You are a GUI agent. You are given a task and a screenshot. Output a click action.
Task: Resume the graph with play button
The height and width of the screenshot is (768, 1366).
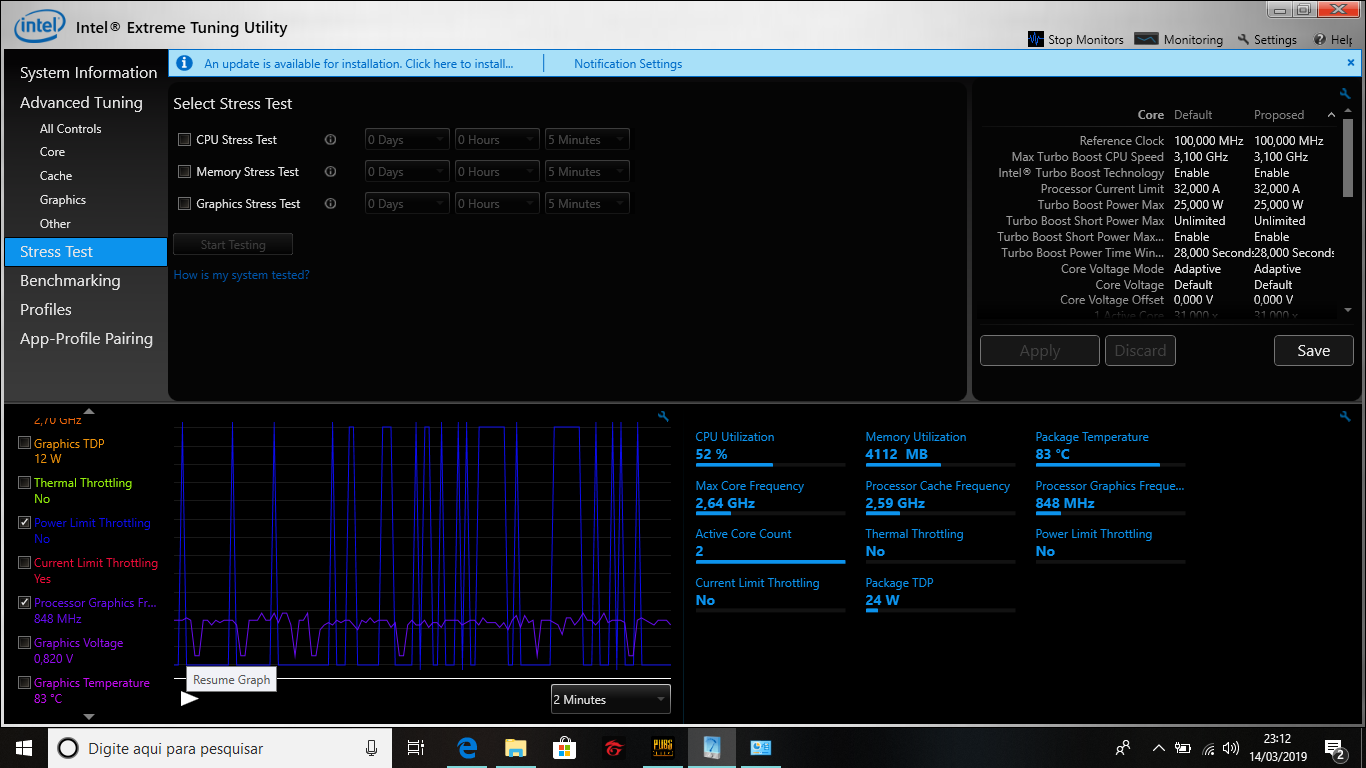(x=190, y=698)
